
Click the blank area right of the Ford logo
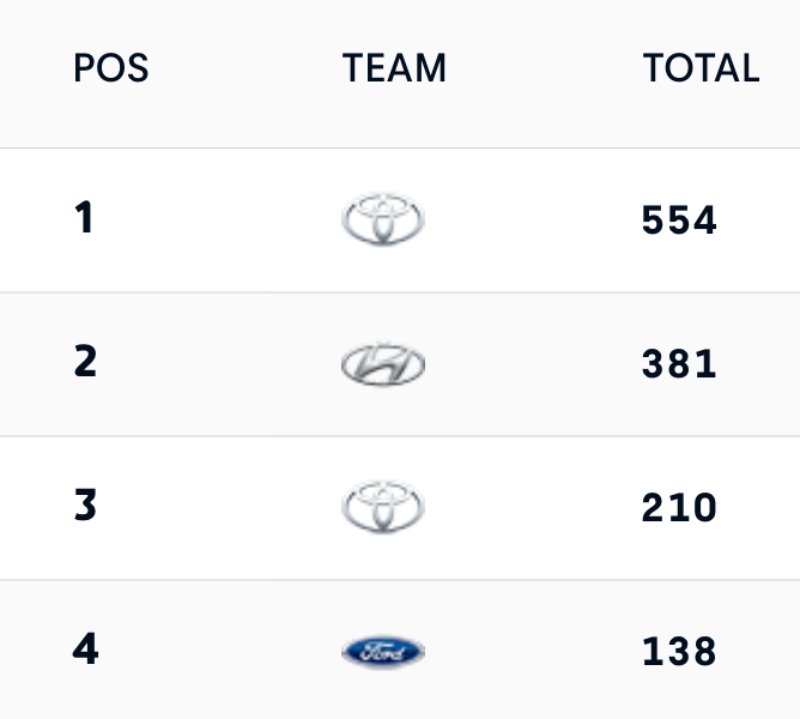tap(533, 652)
